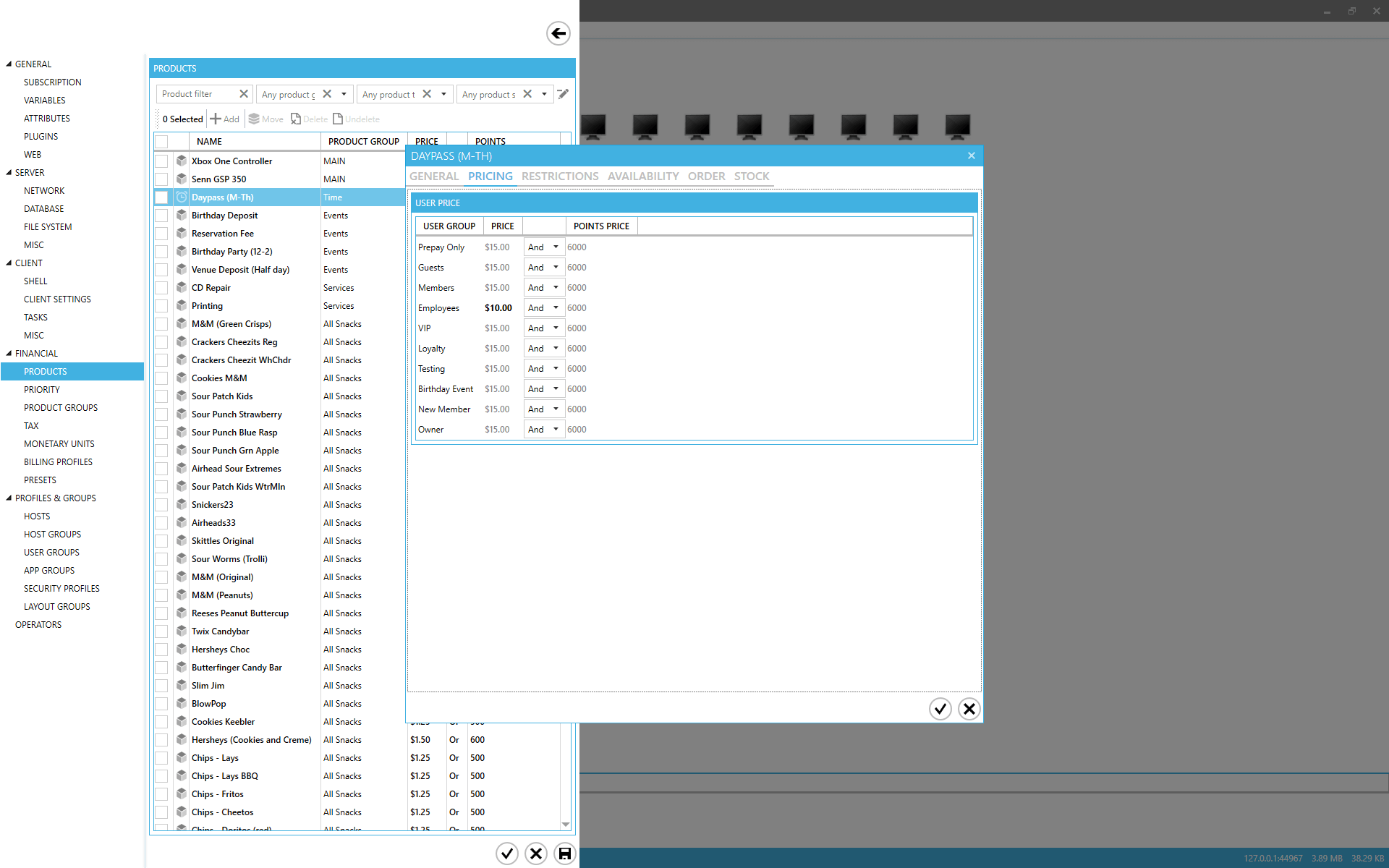Collapse the FINANCIAL tree section
The image size is (1389, 868).
[9, 354]
